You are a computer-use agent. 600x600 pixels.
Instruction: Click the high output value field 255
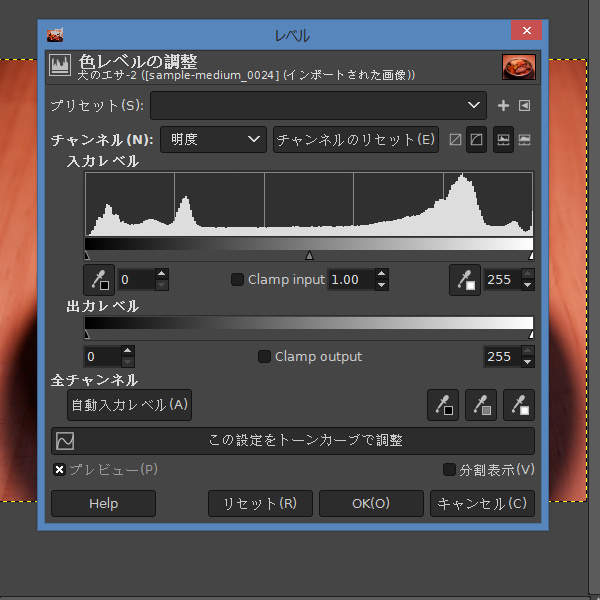(502, 357)
